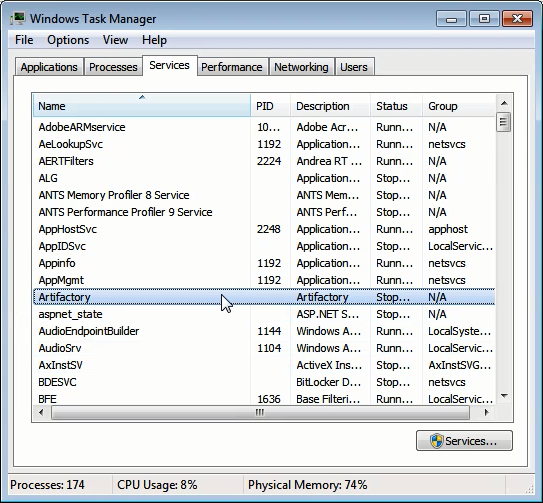Open the Options menu
The height and width of the screenshot is (503, 543).
coord(68,40)
